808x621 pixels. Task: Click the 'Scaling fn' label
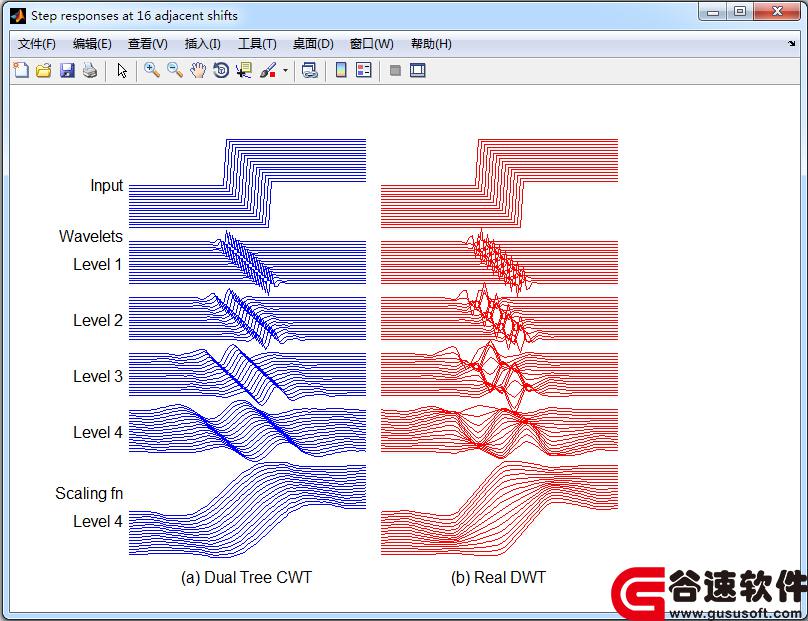coord(89,493)
